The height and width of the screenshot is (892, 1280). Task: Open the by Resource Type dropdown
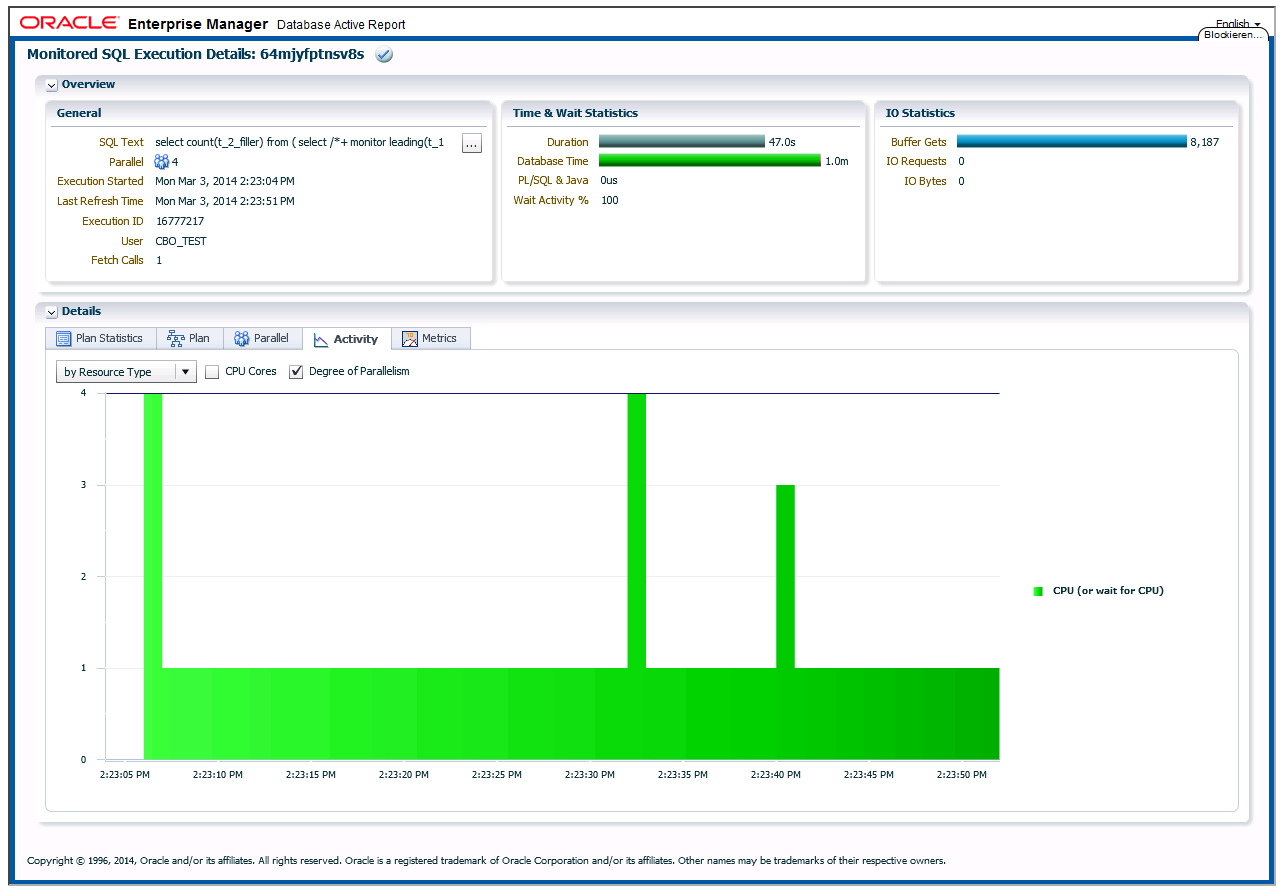click(x=126, y=372)
